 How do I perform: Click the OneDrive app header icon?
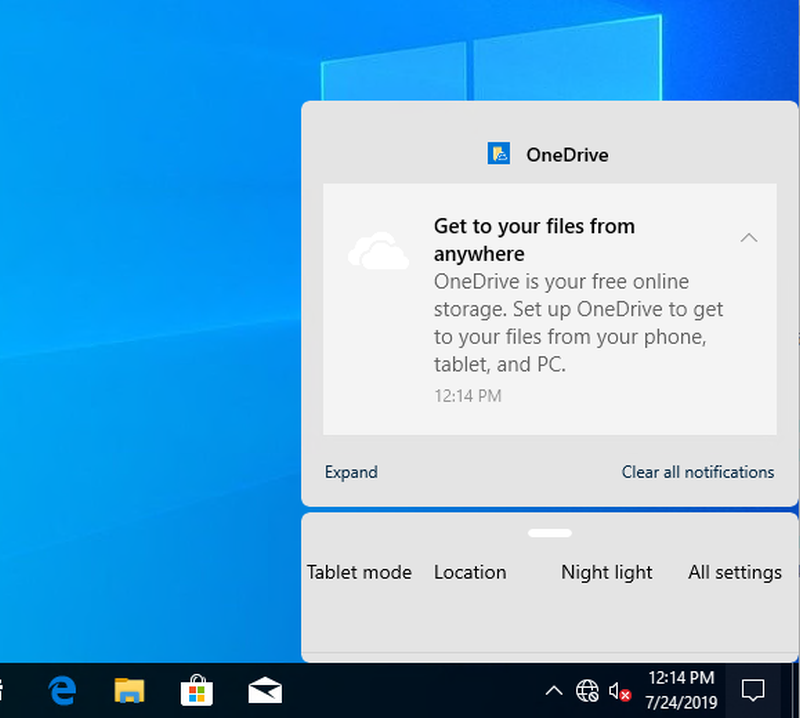498,154
